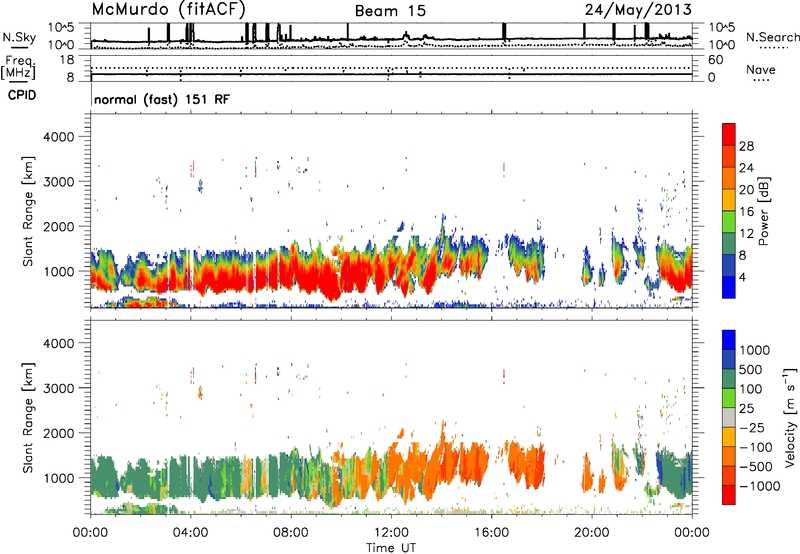Click the 'Nave' legend label
Viewport: 800px width, 554px height.
[x=761, y=70]
